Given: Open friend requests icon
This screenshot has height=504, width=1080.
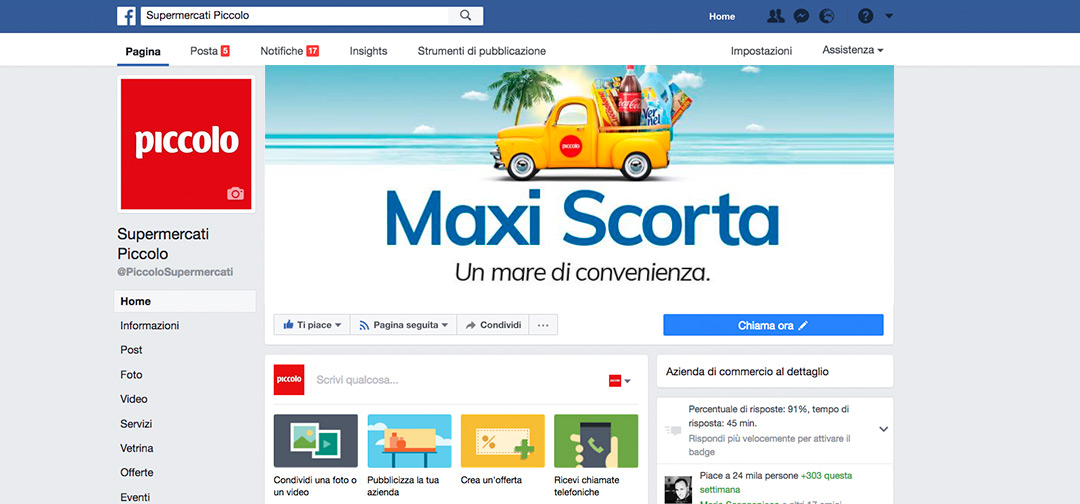Looking at the screenshot, I should pyautogui.click(x=776, y=16).
